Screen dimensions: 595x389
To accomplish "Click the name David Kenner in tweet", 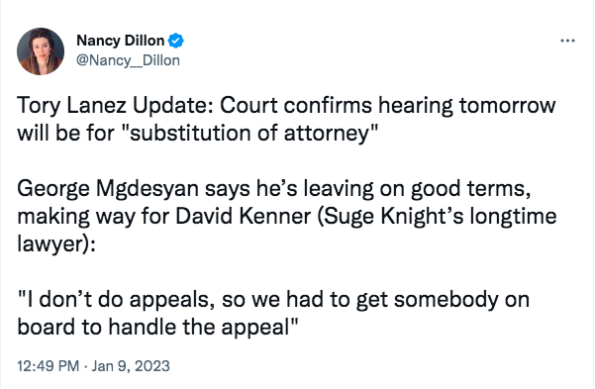I will (243, 216).
